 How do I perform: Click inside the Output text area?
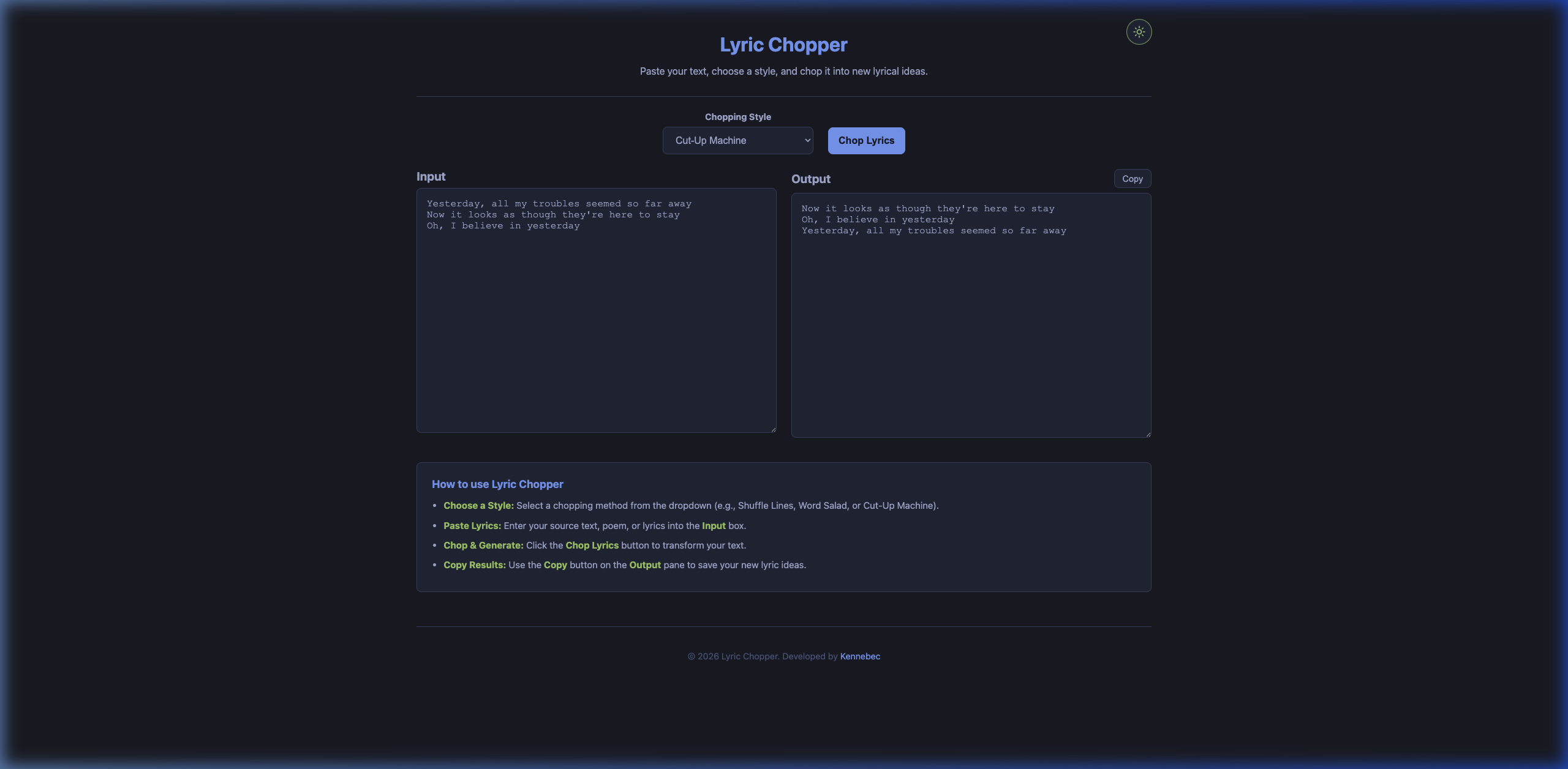(x=971, y=315)
